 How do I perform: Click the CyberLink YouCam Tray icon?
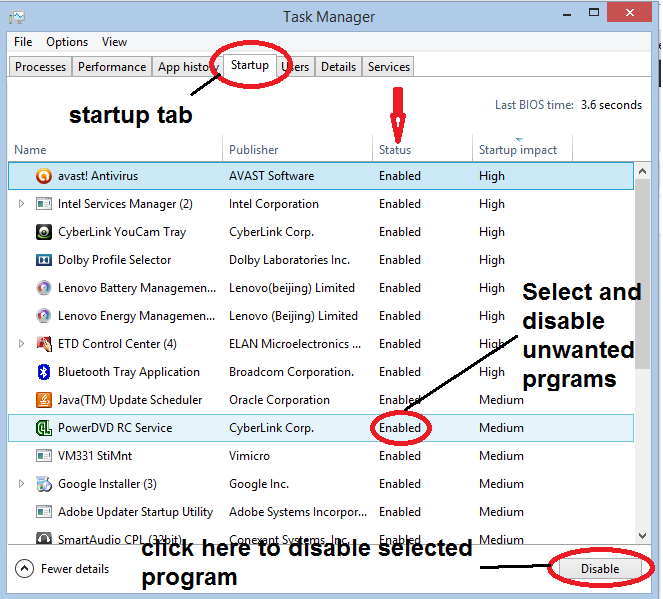click(x=44, y=232)
